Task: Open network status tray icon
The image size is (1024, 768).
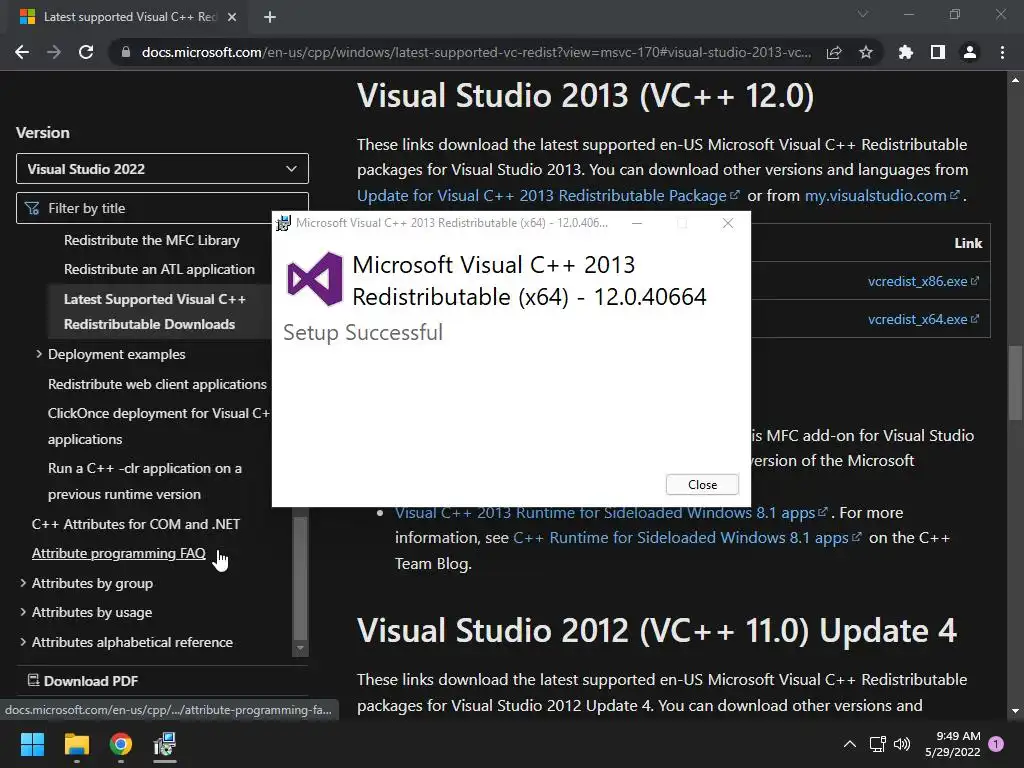Action: point(877,744)
